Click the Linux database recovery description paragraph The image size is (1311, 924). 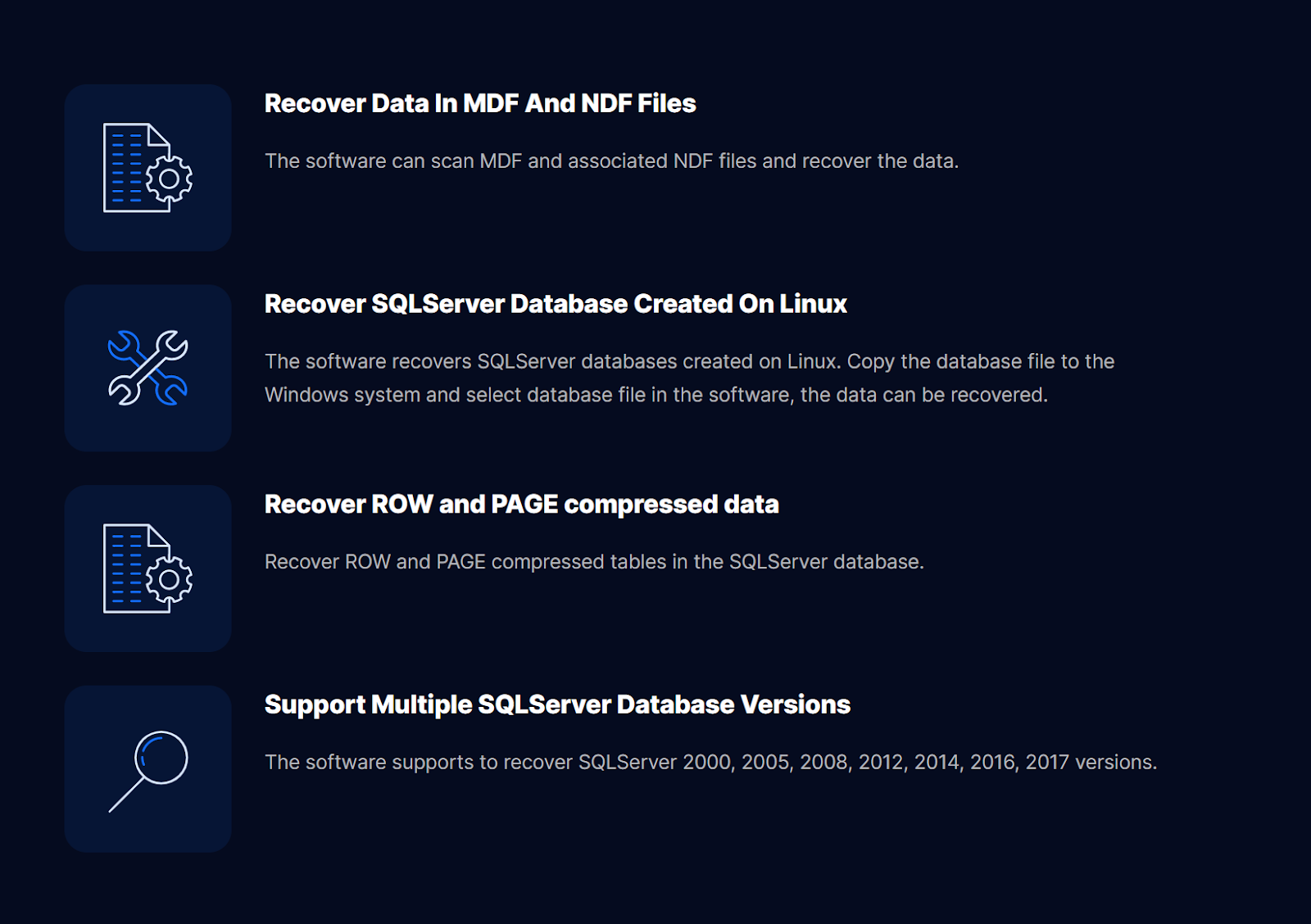689,378
